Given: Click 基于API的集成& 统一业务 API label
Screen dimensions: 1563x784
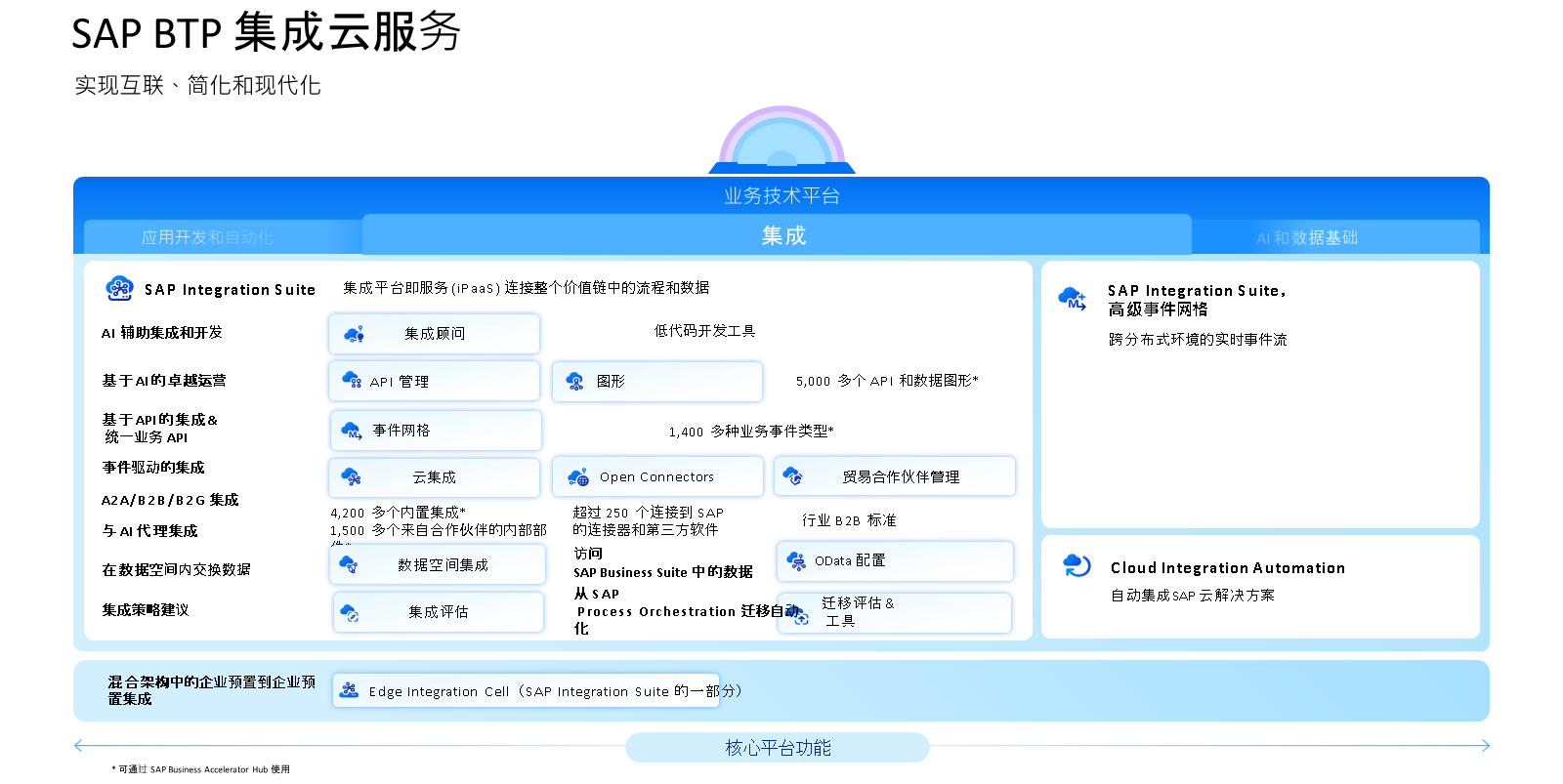Looking at the screenshot, I should pos(160,429).
